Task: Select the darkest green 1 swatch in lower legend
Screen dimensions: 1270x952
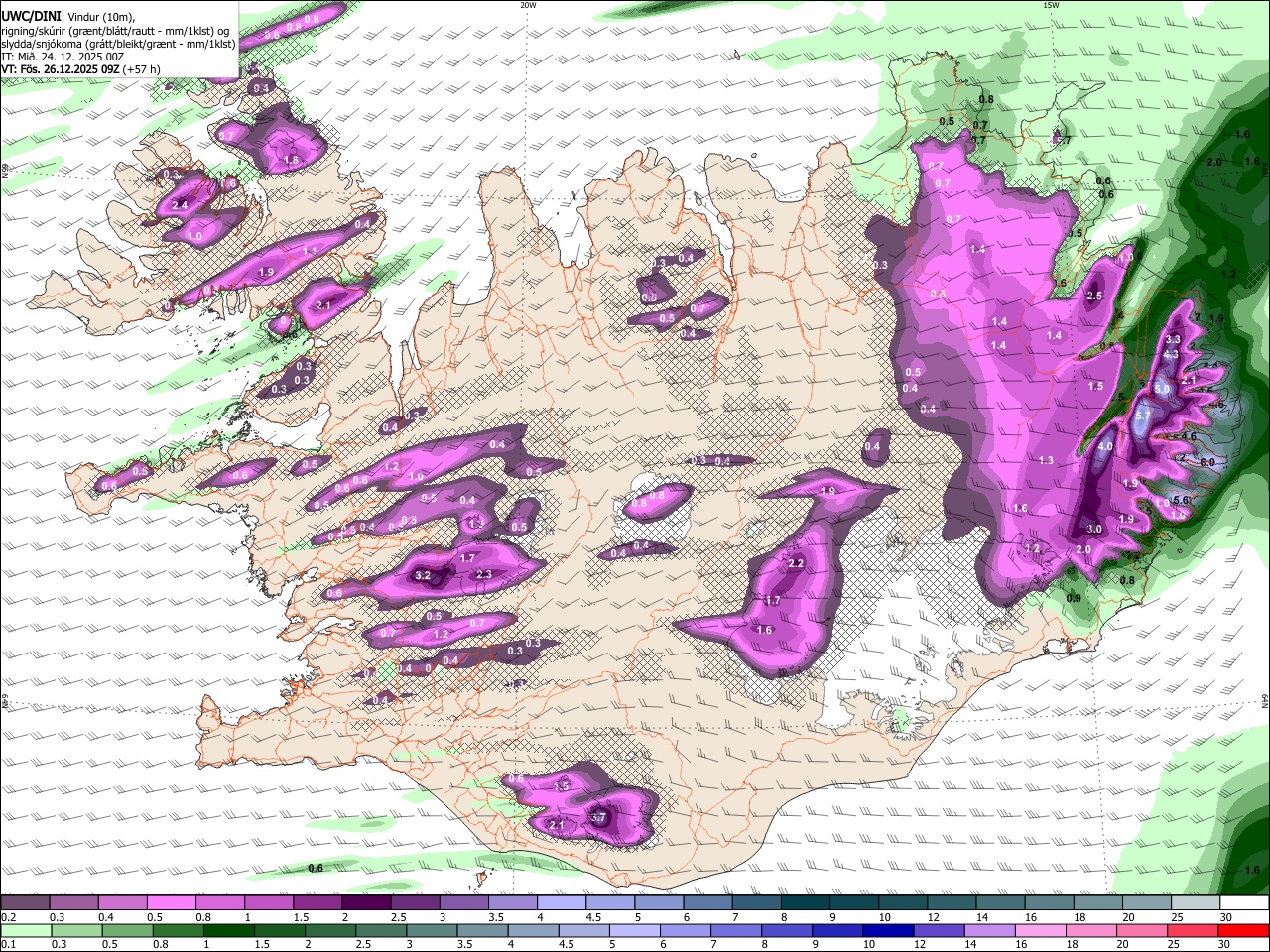Action: [228, 930]
